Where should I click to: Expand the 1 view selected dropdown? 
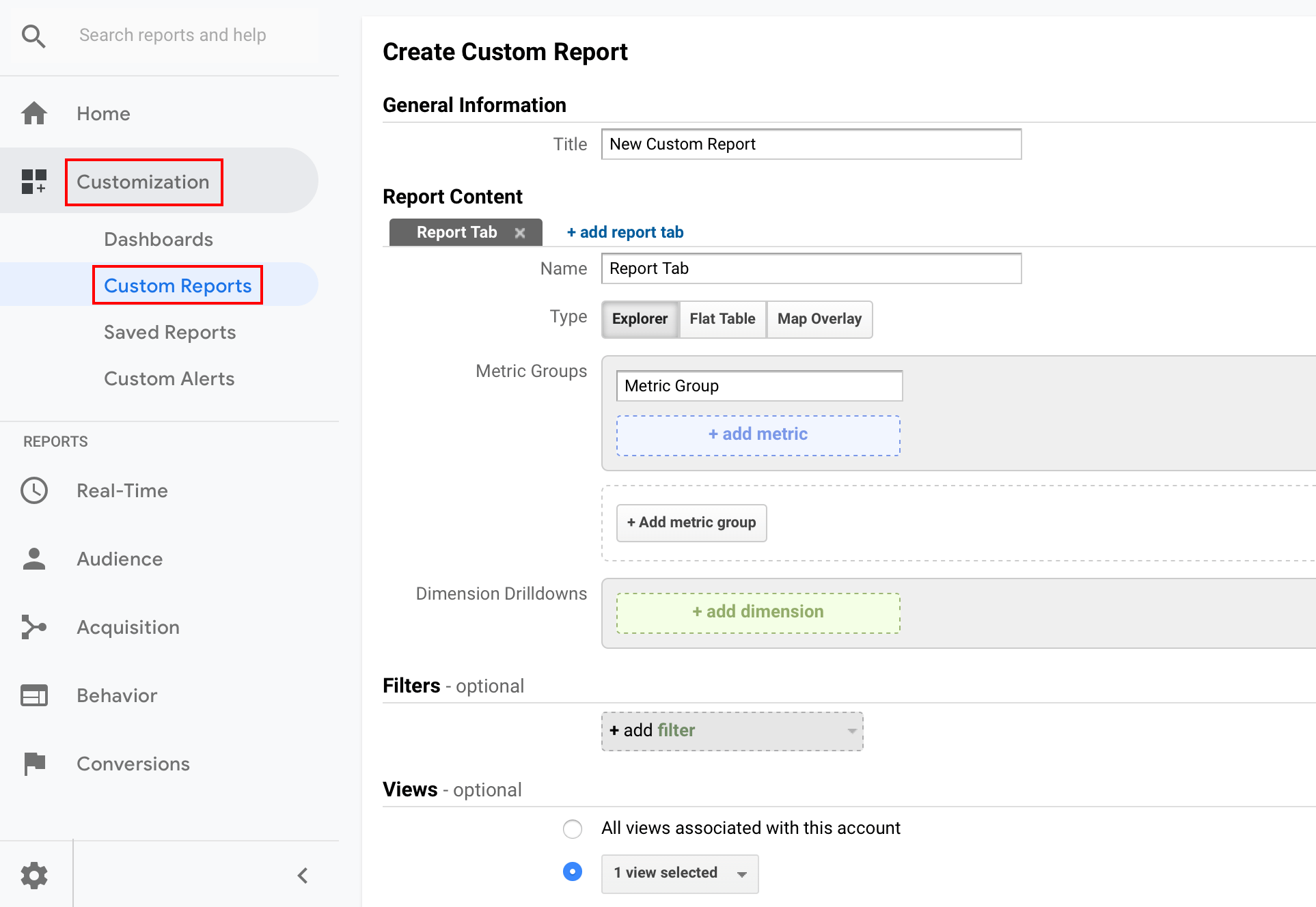pos(680,874)
